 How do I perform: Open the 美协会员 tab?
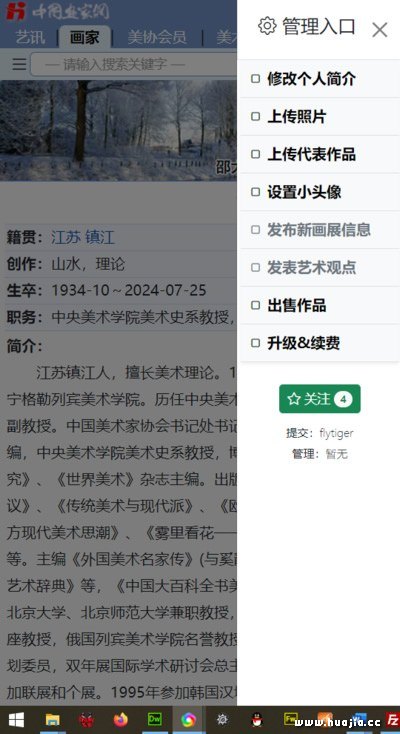click(x=157, y=37)
